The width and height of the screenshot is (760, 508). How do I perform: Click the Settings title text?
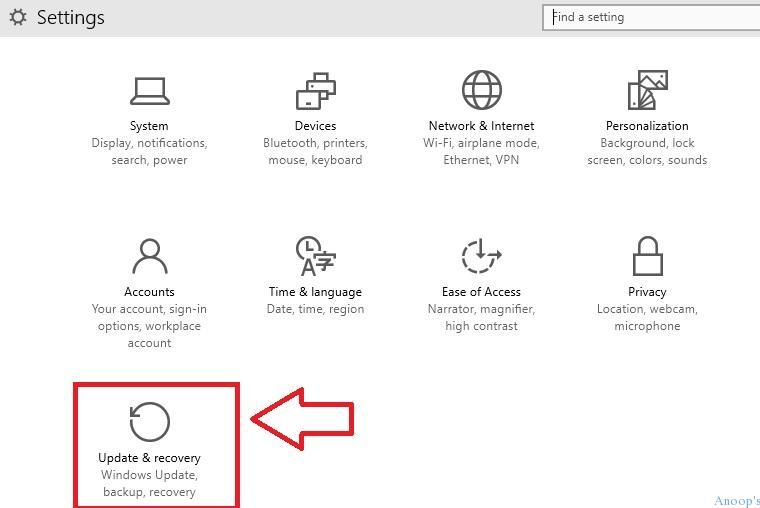tap(71, 18)
